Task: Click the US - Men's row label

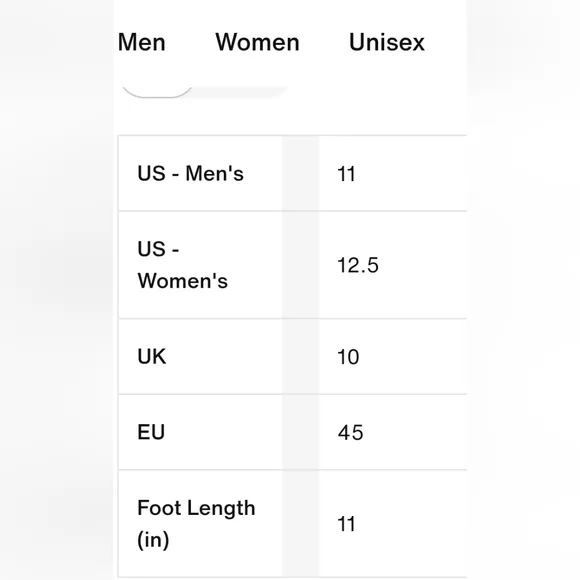Action: point(190,173)
